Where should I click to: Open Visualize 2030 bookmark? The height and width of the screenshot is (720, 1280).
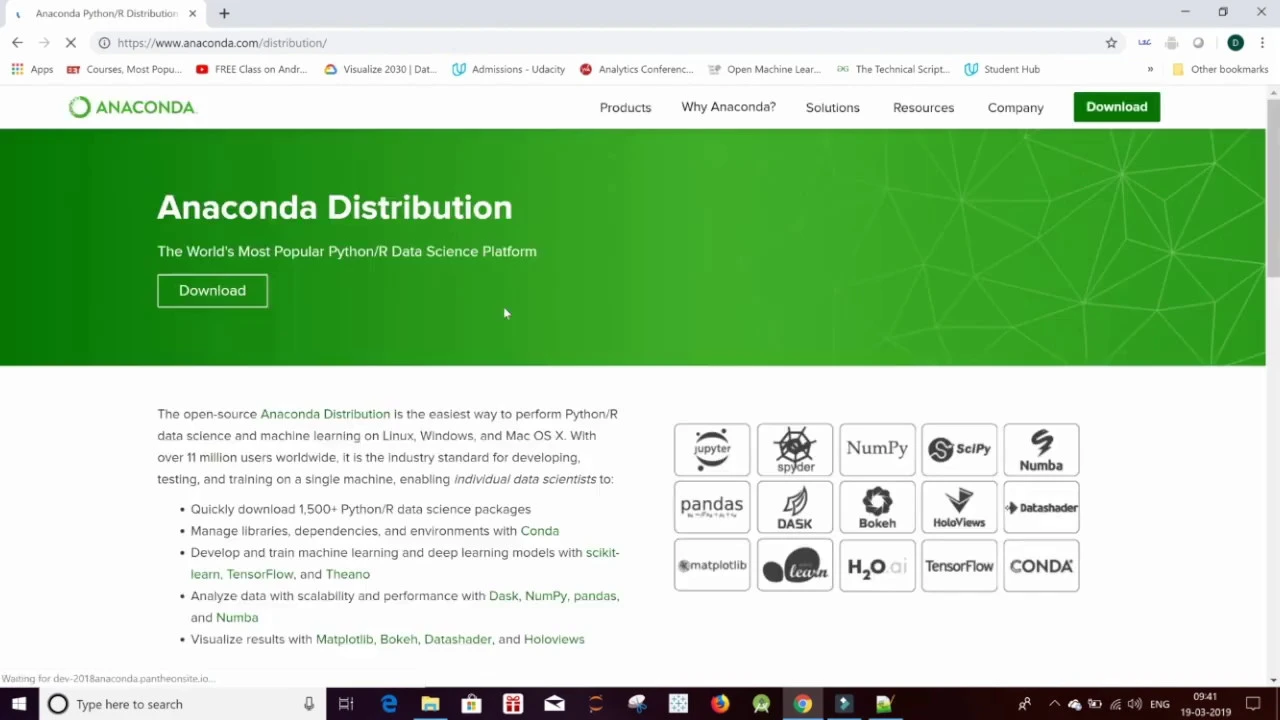point(381,69)
